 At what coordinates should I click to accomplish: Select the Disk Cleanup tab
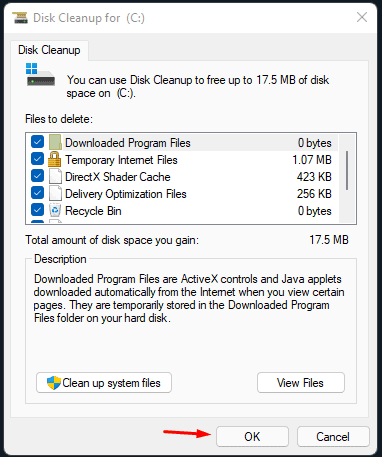[49, 50]
